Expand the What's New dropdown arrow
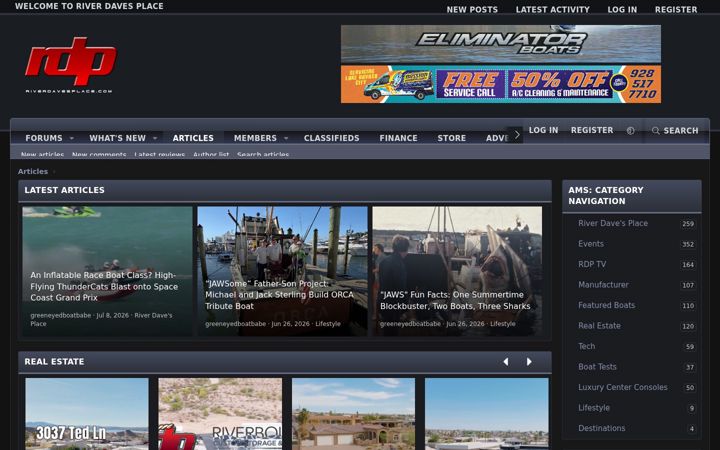This screenshot has height=450, width=720. click(x=155, y=138)
